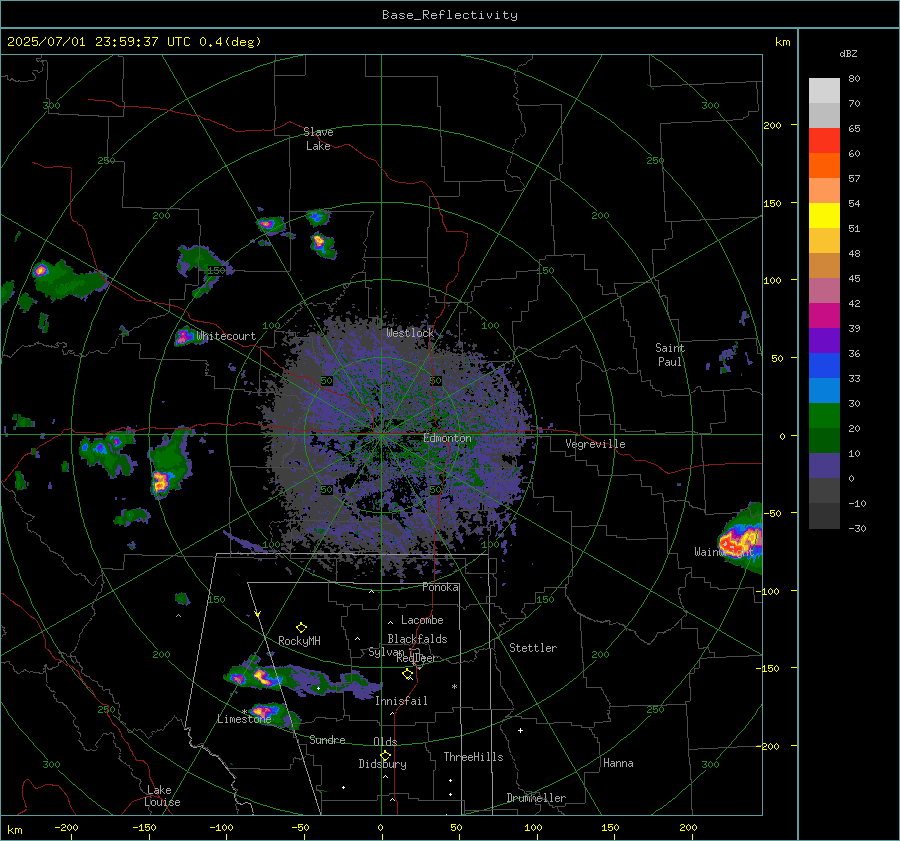900x841 pixels.
Task: Click the Innisfail label
Action: (x=401, y=701)
